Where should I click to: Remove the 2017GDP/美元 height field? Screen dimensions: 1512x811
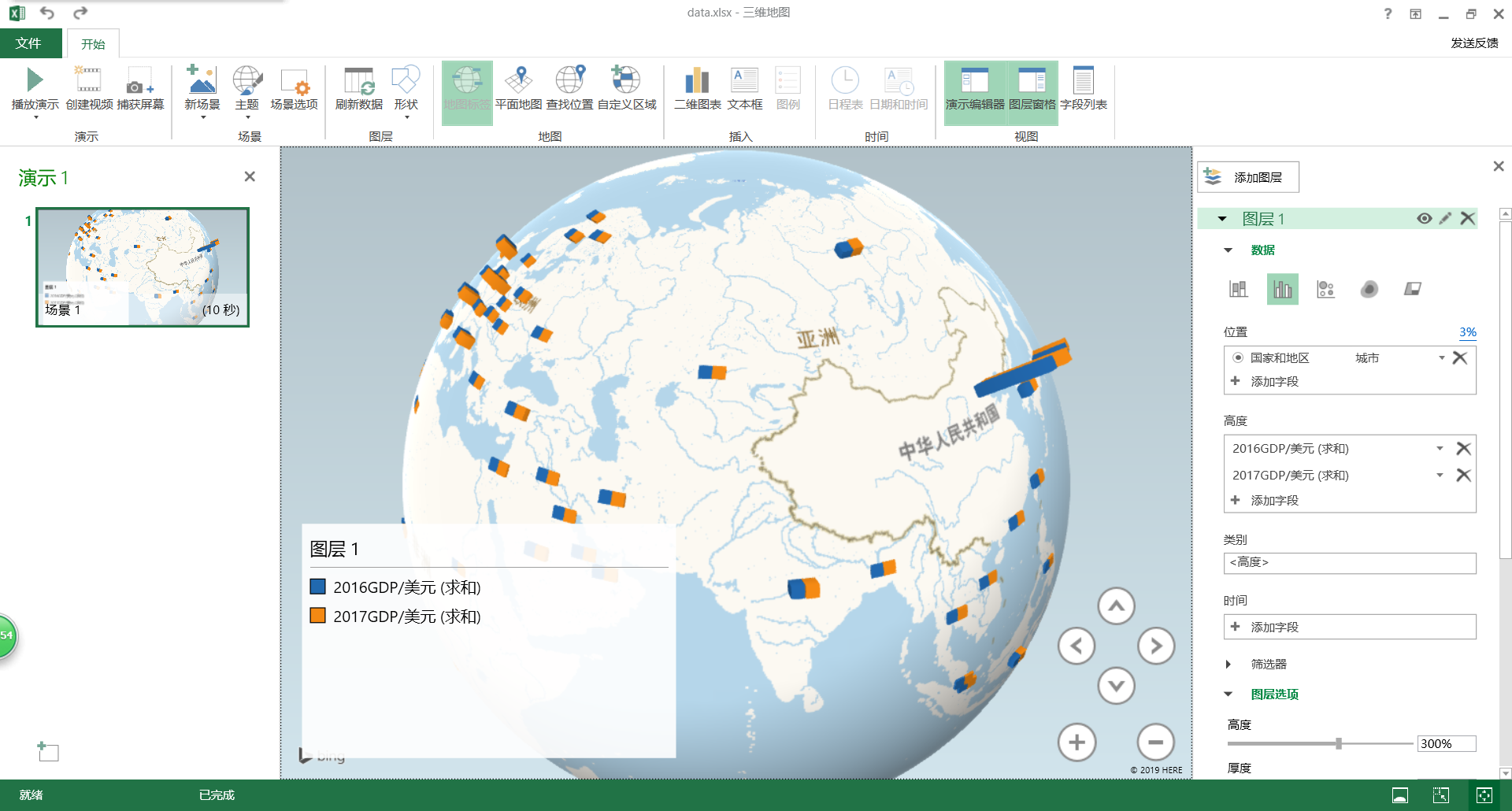coord(1464,476)
